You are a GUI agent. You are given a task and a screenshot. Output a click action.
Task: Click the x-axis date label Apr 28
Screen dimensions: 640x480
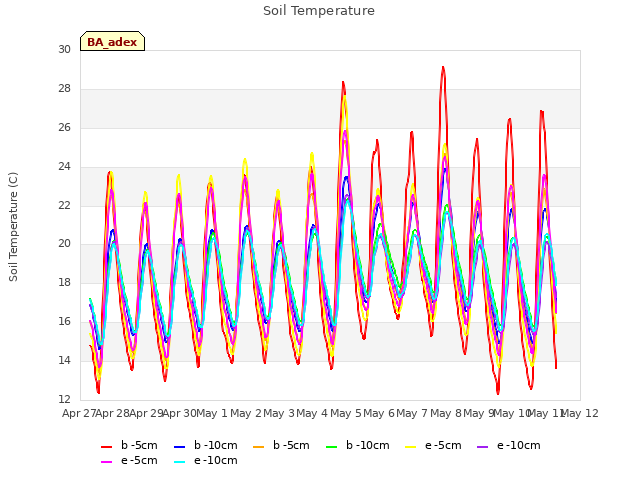[113, 414]
